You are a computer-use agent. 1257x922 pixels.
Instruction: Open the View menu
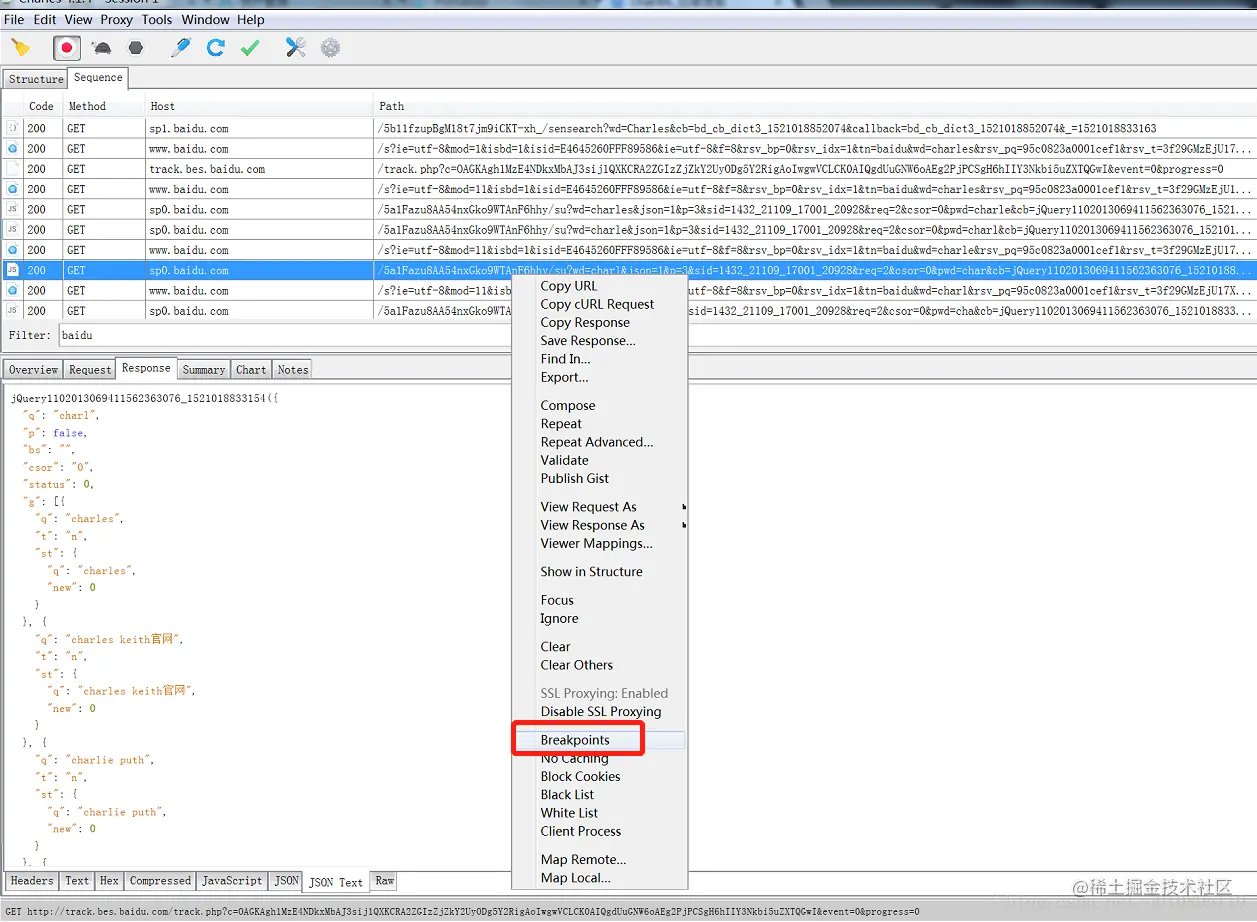(x=79, y=19)
